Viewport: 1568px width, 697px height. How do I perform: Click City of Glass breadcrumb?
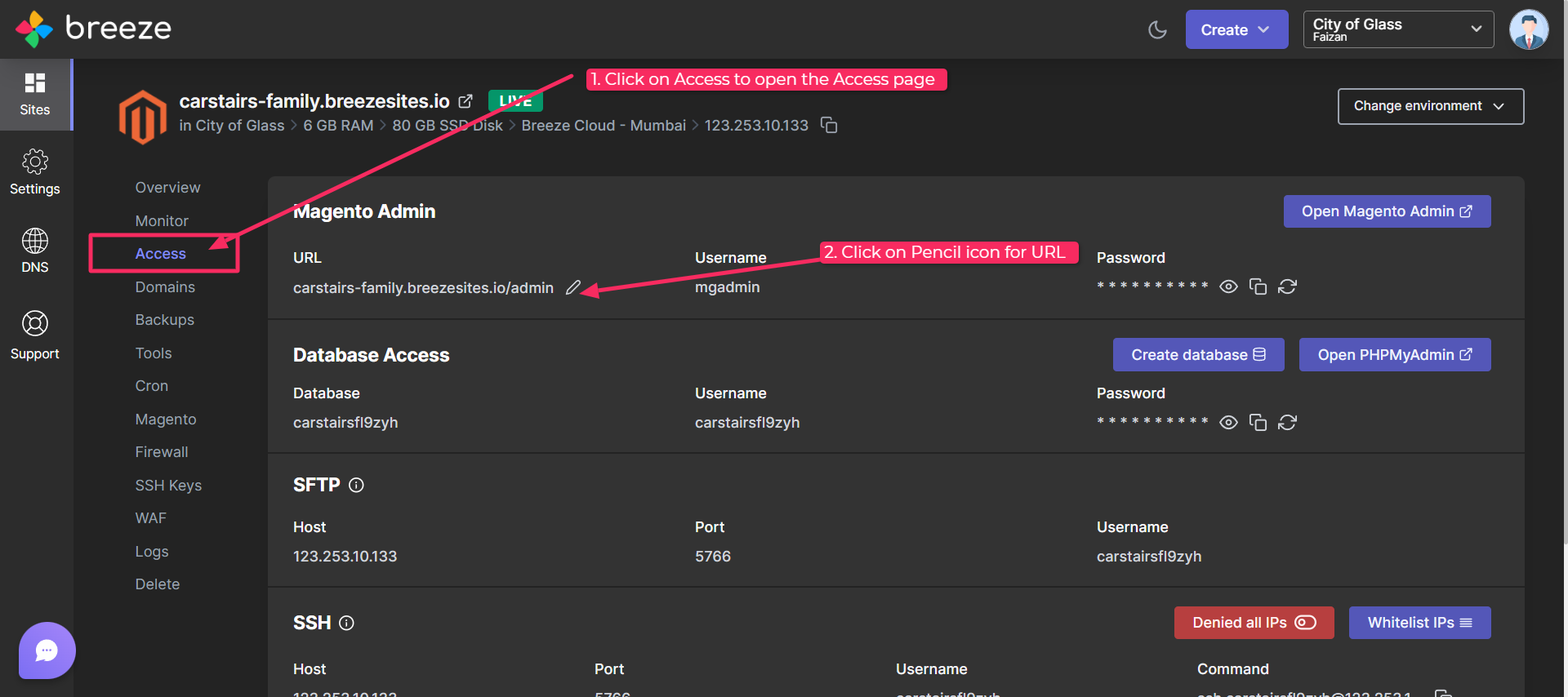coord(240,126)
